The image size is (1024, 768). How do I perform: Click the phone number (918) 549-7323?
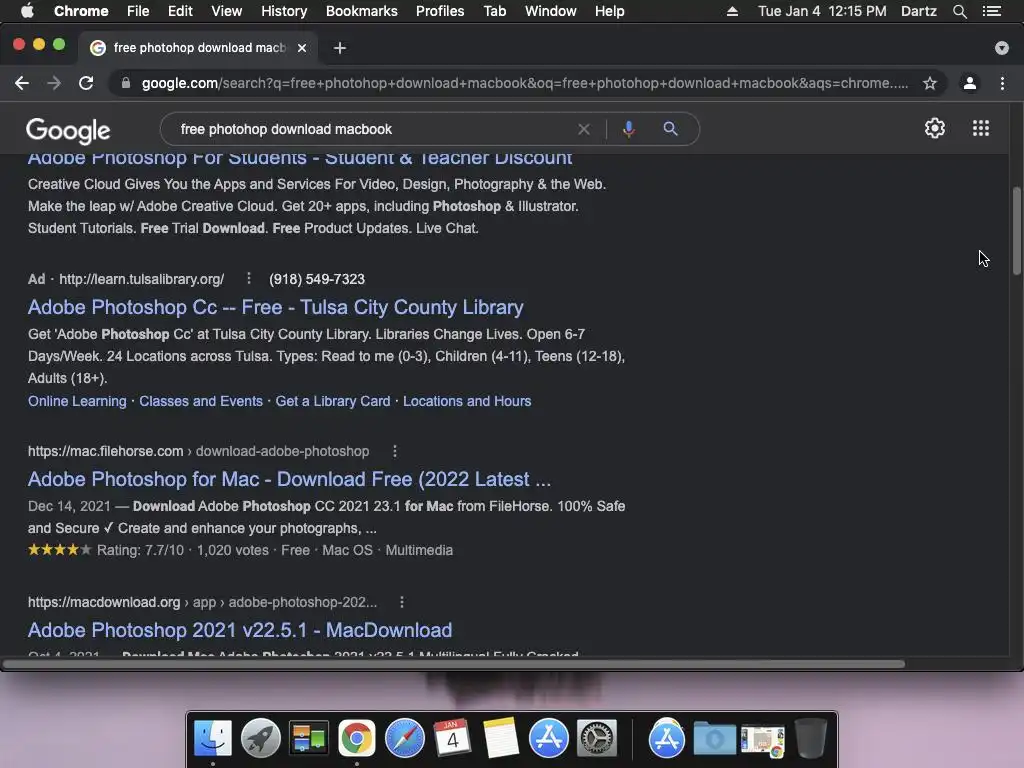point(317,279)
